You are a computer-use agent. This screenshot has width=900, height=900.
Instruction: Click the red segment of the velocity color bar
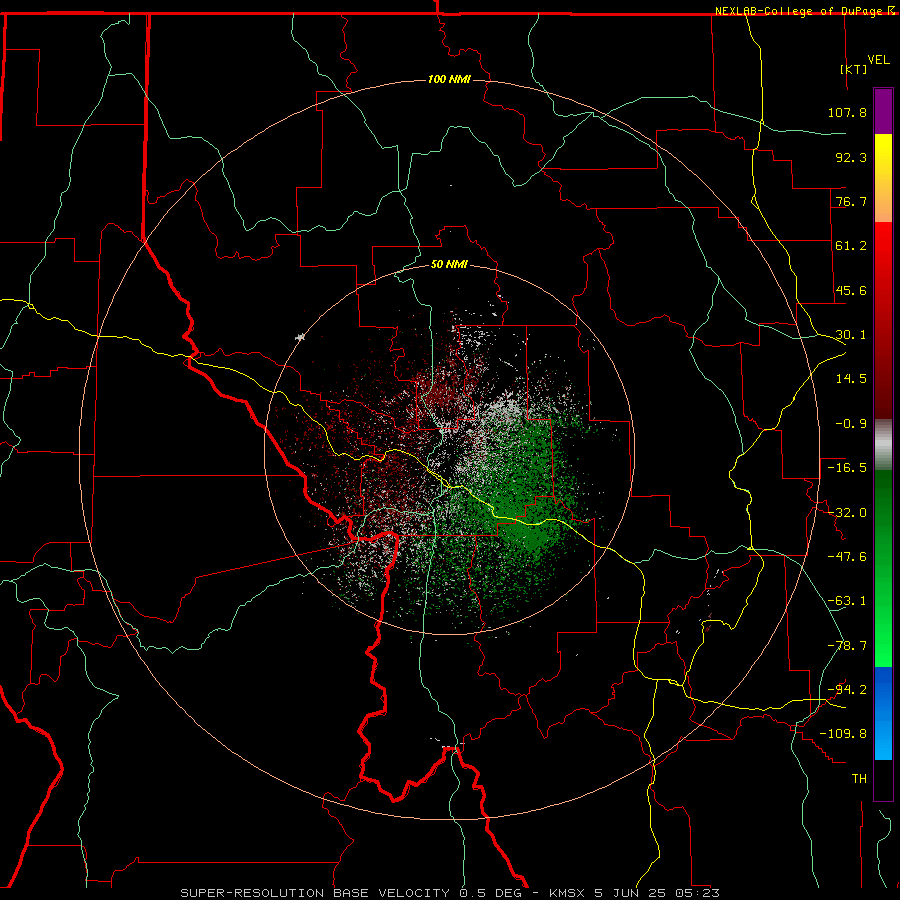pos(883,320)
